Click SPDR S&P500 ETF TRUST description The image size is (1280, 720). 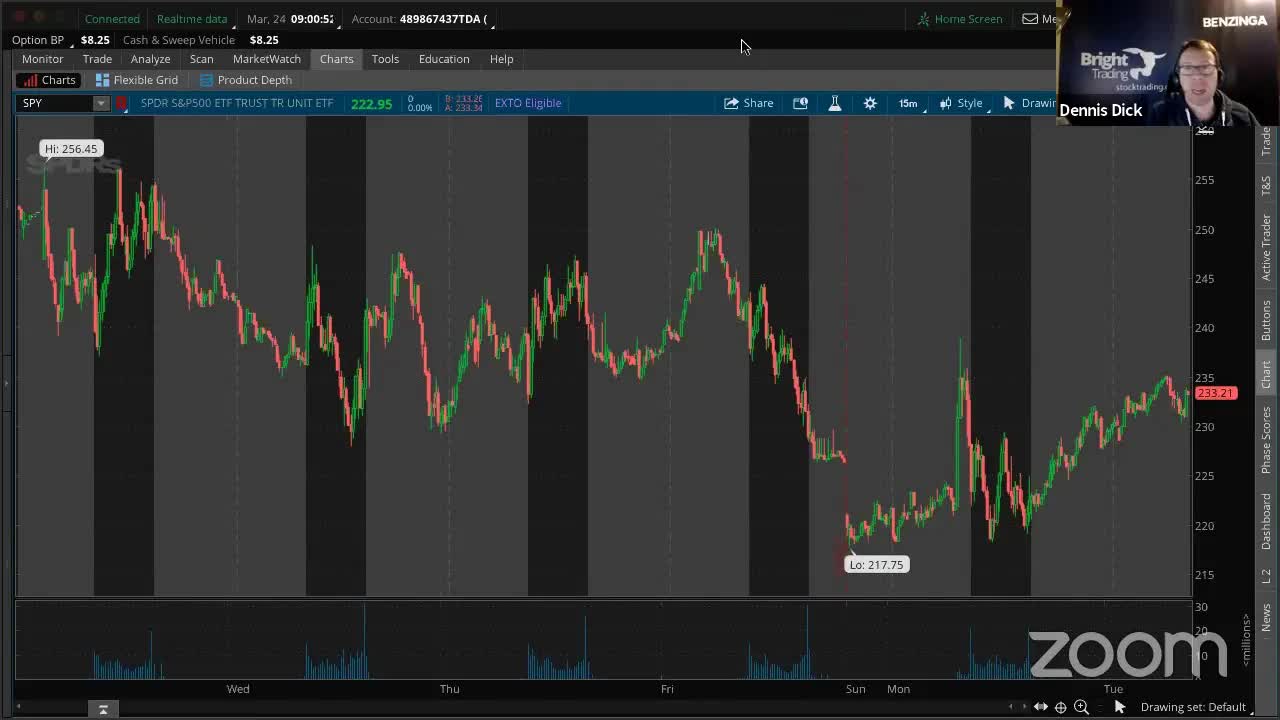(237, 103)
